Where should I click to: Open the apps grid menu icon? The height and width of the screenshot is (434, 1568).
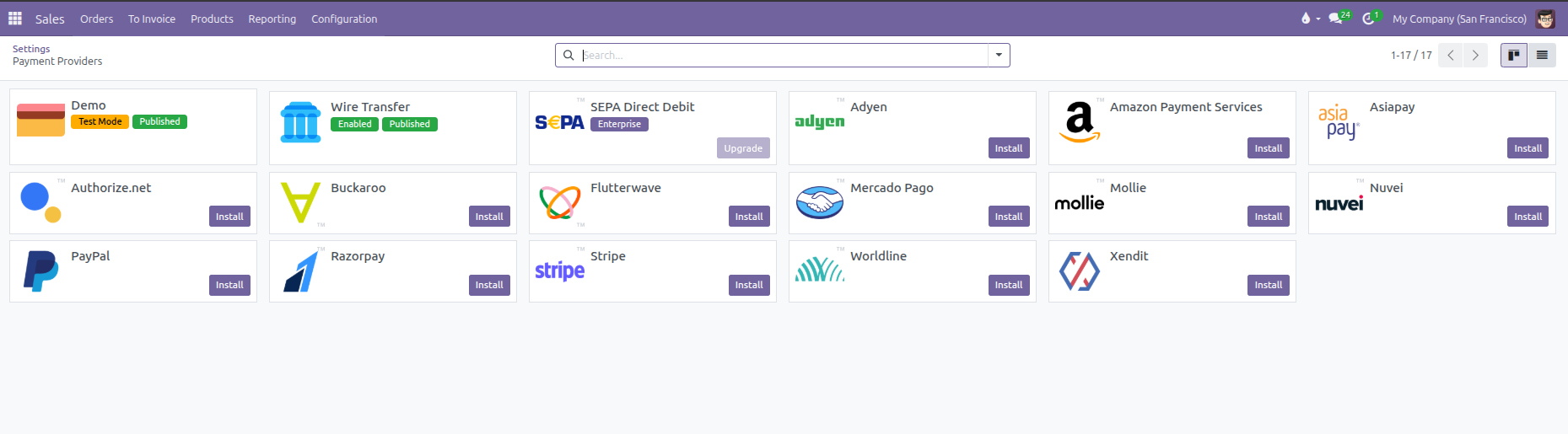pyautogui.click(x=15, y=19)
